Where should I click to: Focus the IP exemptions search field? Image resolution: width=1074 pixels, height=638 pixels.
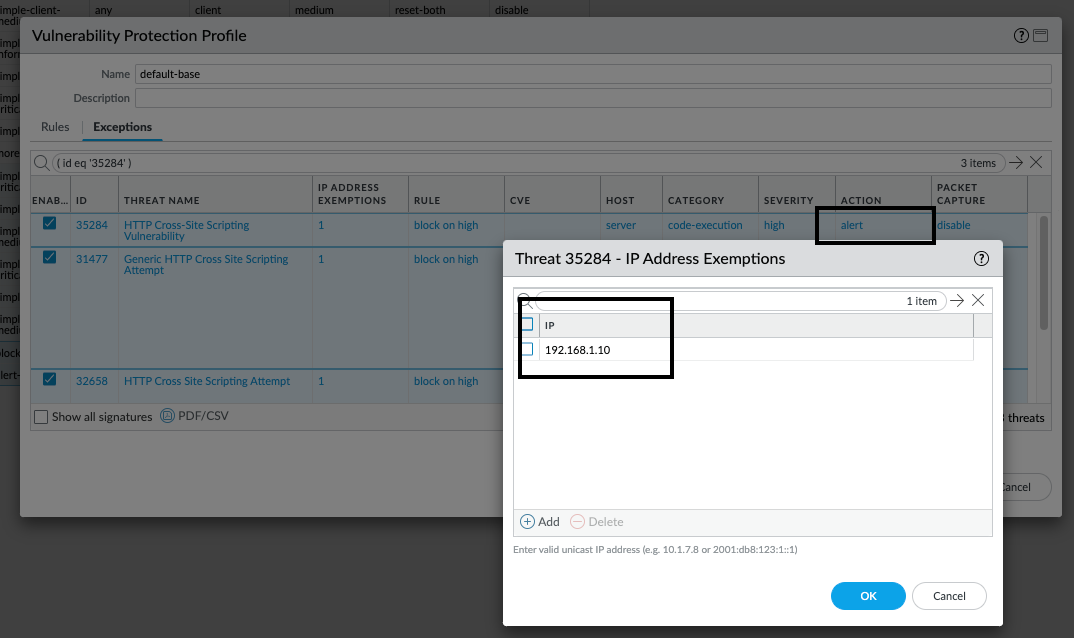(x=740, y=301)
